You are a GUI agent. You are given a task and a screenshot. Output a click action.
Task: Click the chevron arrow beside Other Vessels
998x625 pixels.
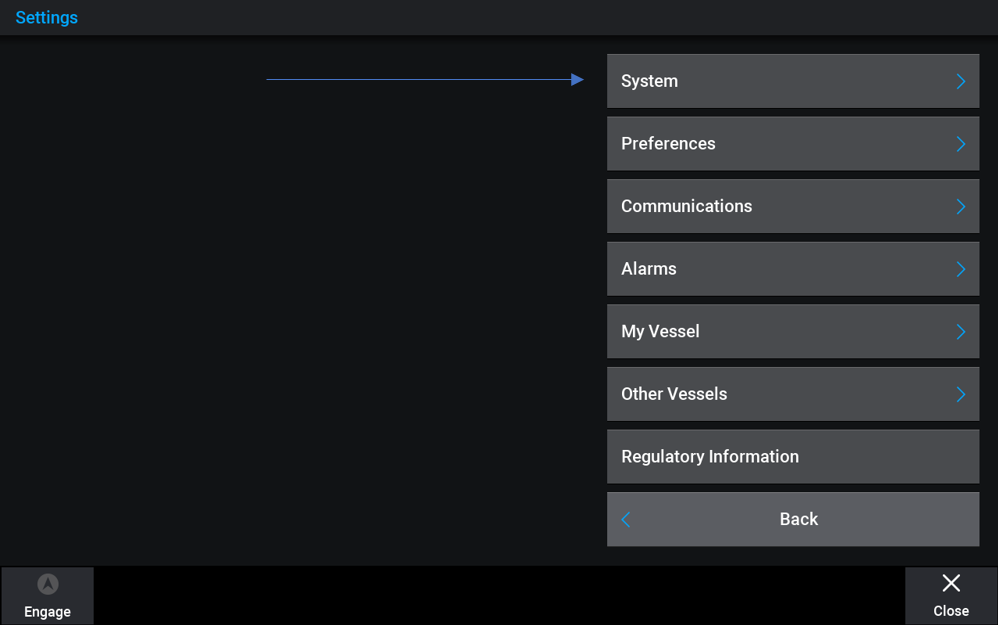click(x=960, y=394)
